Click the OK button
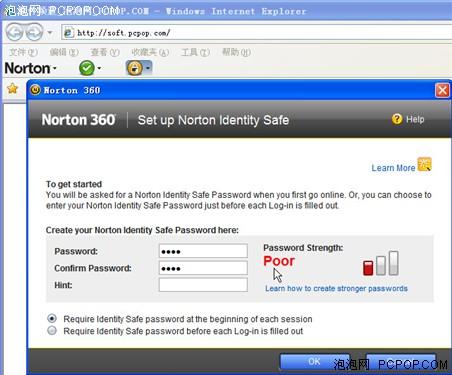 click(315, 362)
